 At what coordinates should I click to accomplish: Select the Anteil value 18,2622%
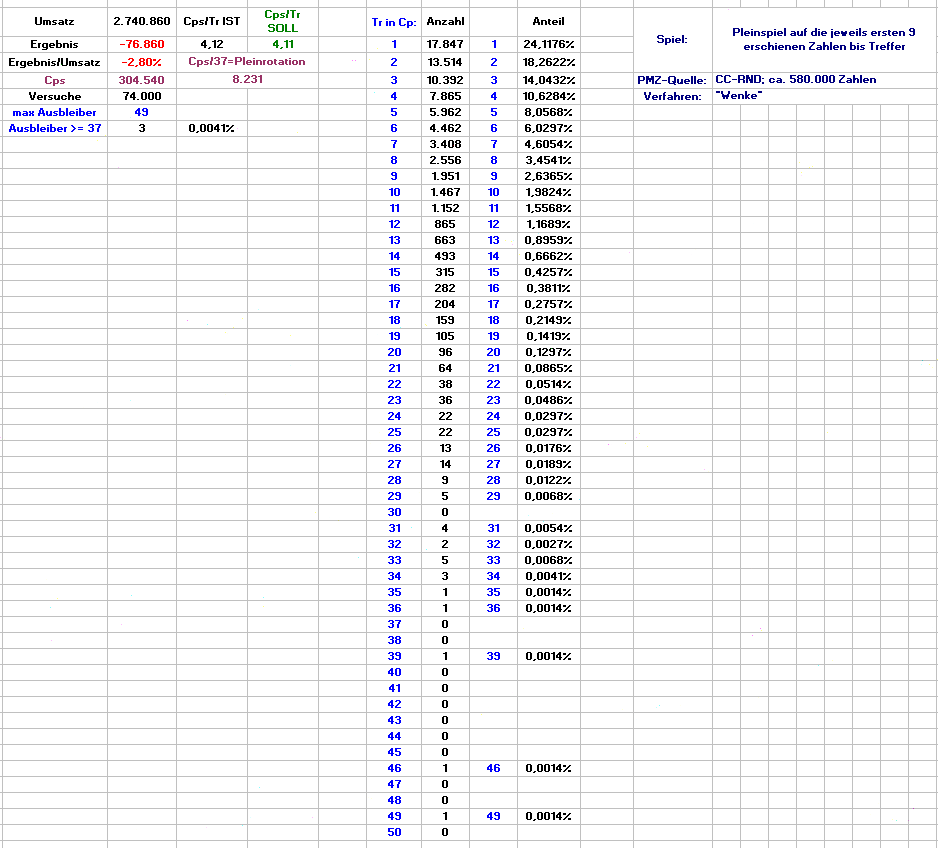[x=549, y=62]
